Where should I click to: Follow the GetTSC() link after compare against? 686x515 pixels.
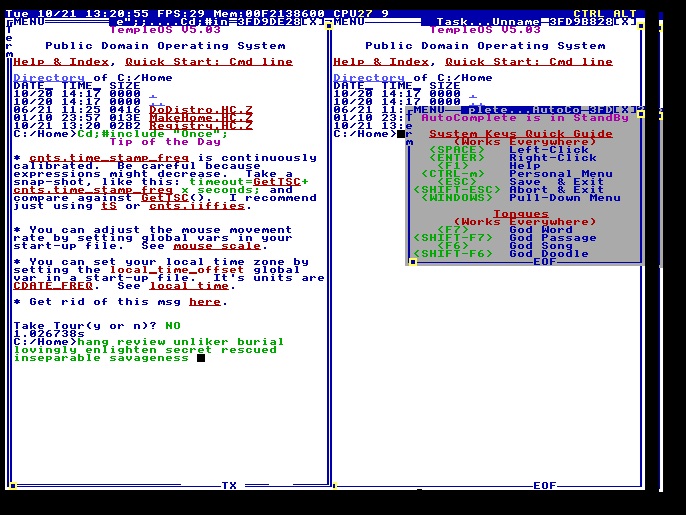pyautogui.click(x=165, y=198)
